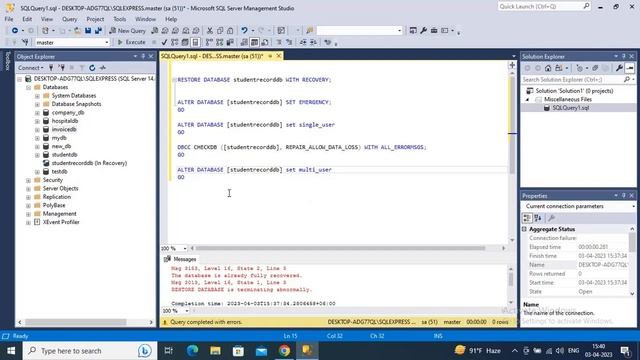Click the editor horizontal scrollbar
640x360 pixels.
tap(340, 248)
